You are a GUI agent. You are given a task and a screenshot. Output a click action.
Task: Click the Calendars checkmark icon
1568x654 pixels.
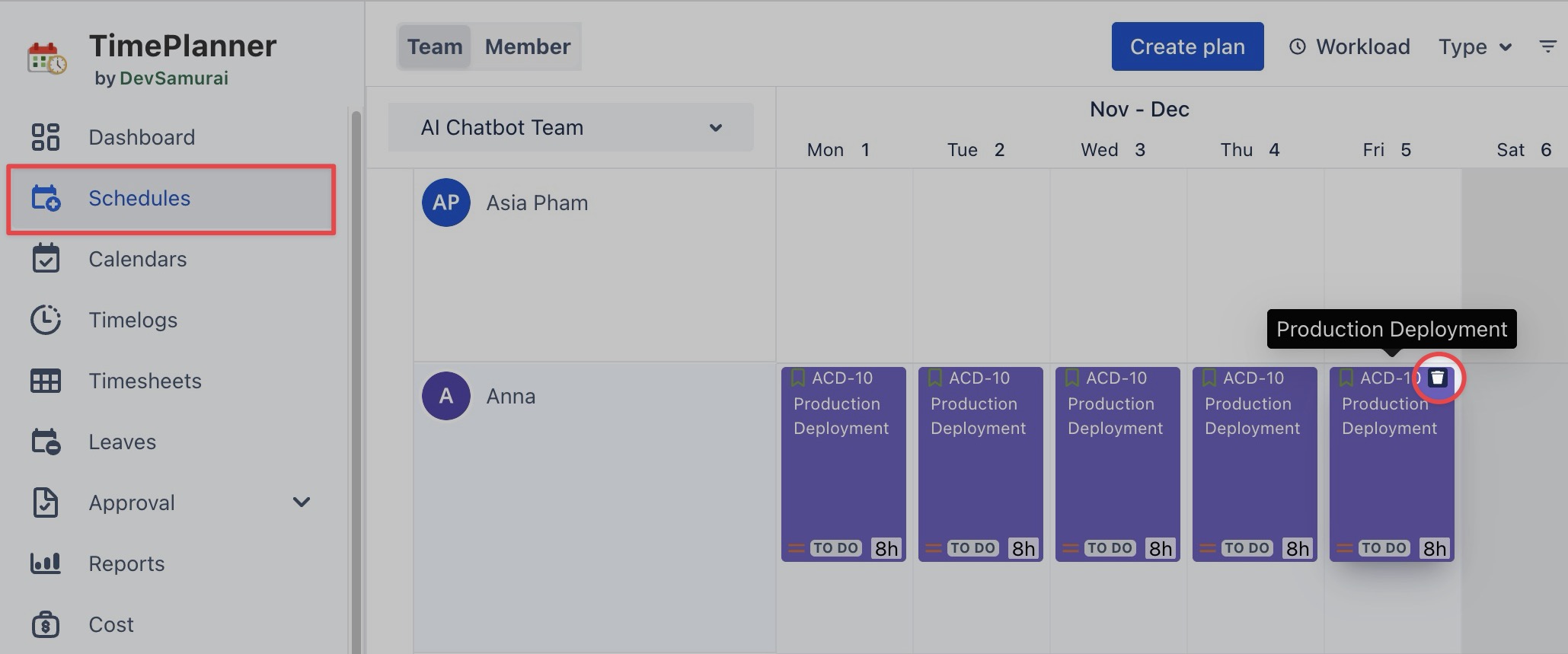(x=46, y=259)
